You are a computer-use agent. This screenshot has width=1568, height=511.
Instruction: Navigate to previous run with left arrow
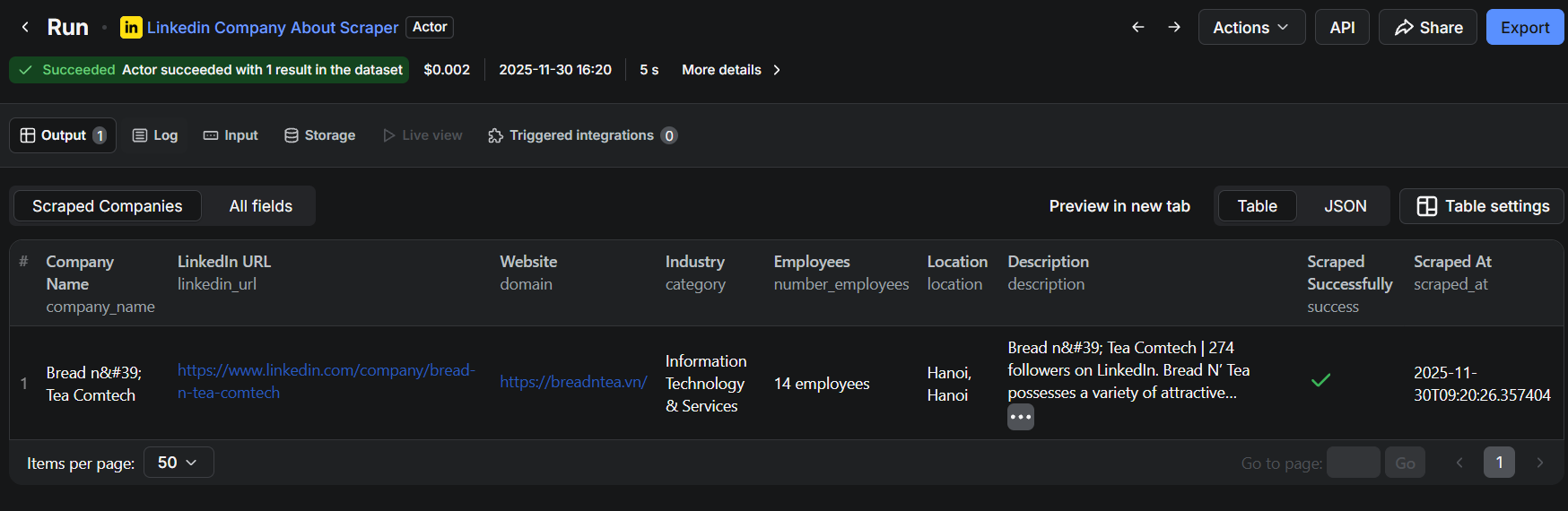[x=1138, y=28]
